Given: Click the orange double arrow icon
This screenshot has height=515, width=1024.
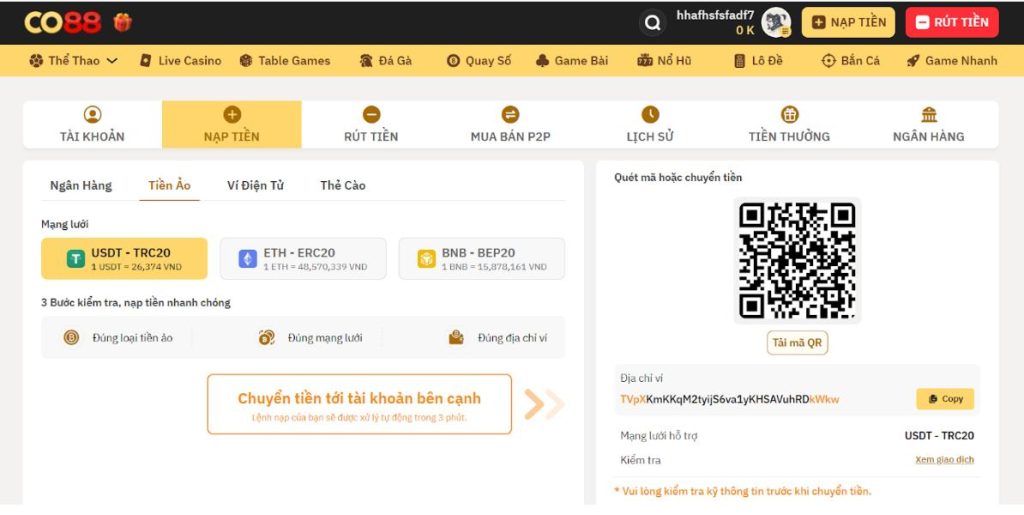Looking at the screenshot, I should (x=544, y=404).
